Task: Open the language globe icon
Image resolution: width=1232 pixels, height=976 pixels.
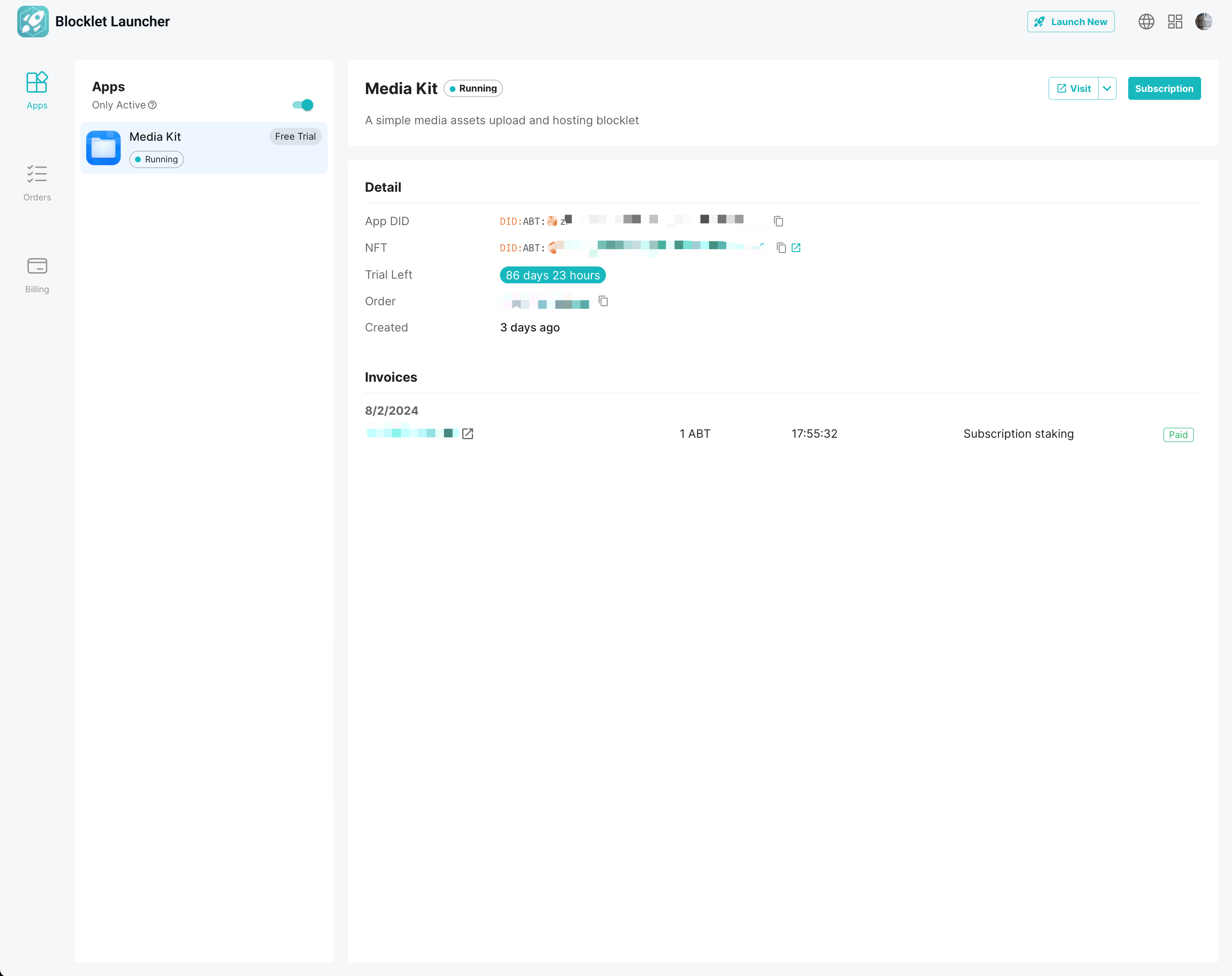Action: point(1146,22)
